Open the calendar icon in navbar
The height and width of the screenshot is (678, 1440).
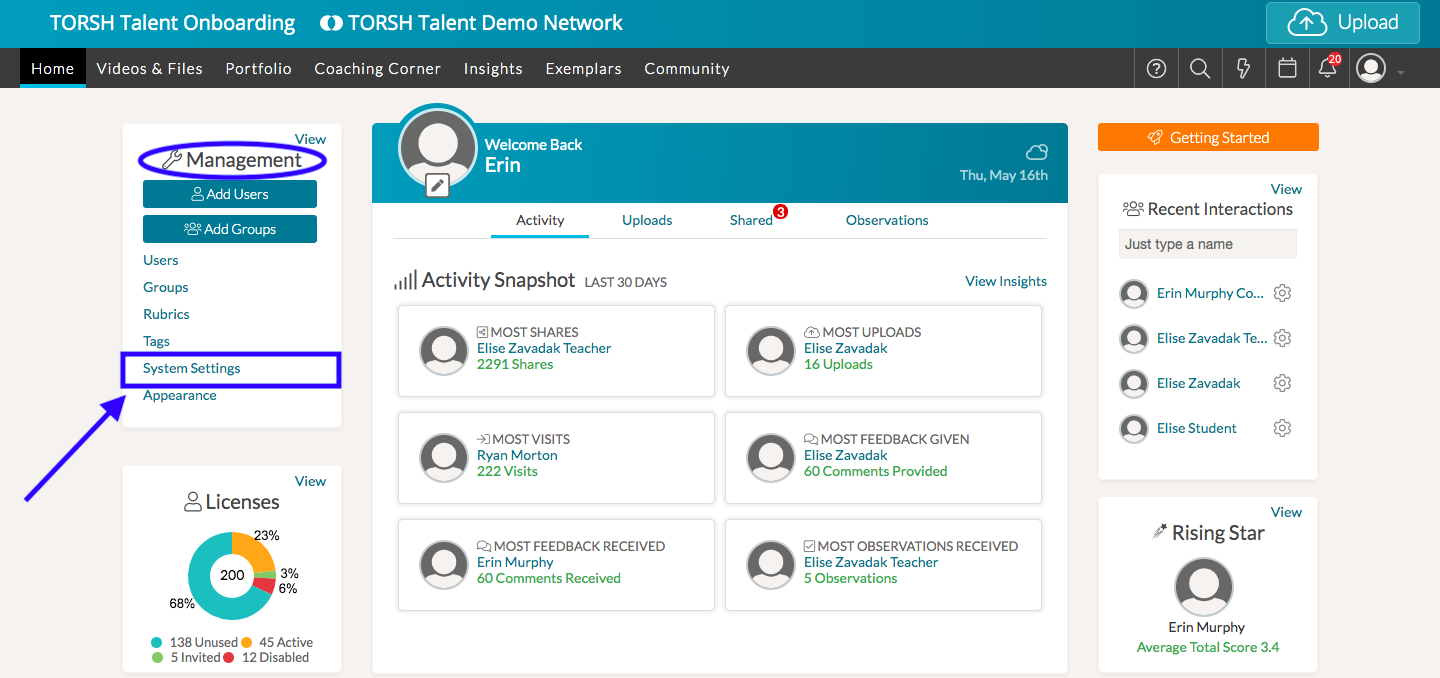point(1288,69)
